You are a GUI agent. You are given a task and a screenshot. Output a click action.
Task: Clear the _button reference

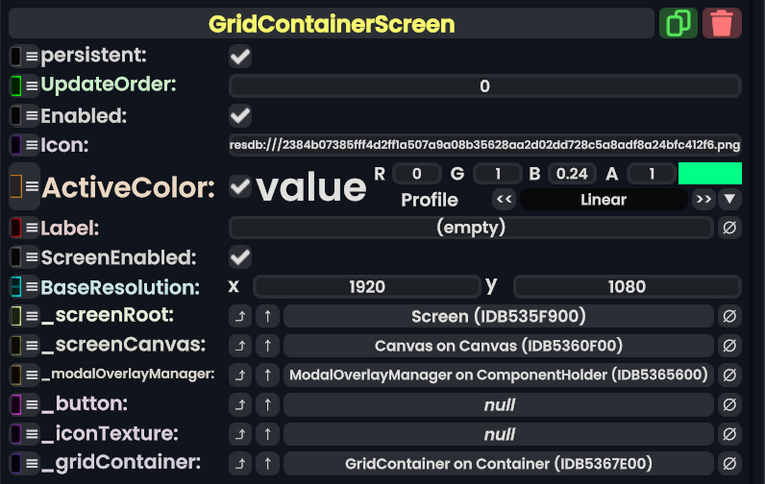[729, 404]
